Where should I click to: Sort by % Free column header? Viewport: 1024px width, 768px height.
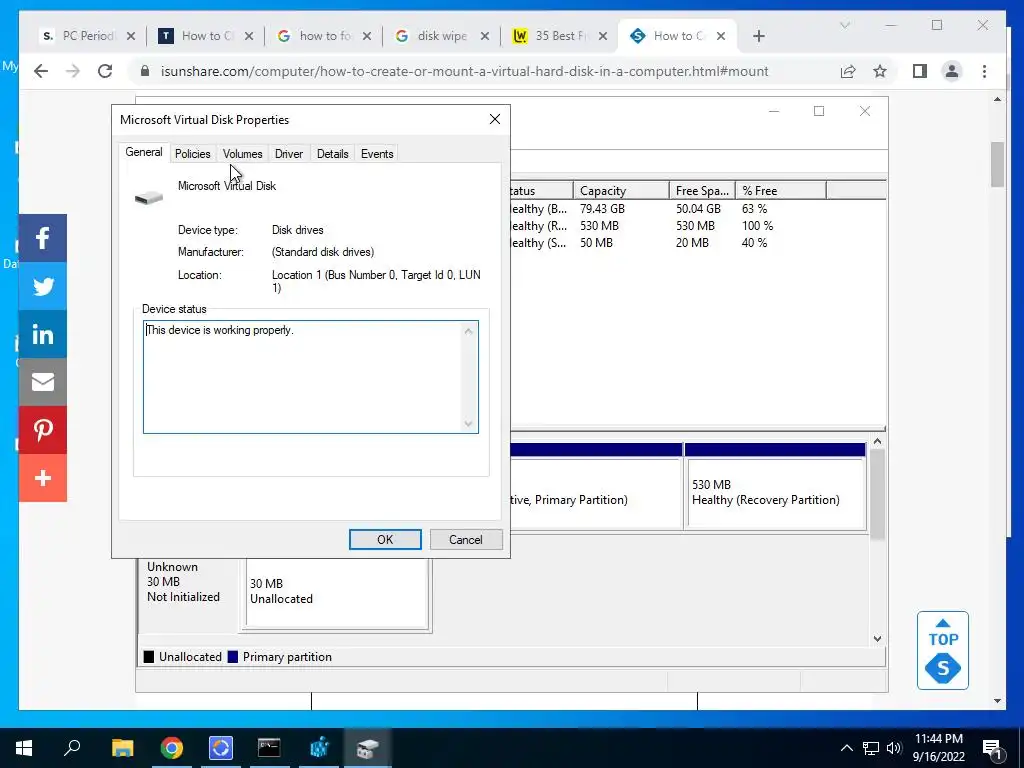781,191
